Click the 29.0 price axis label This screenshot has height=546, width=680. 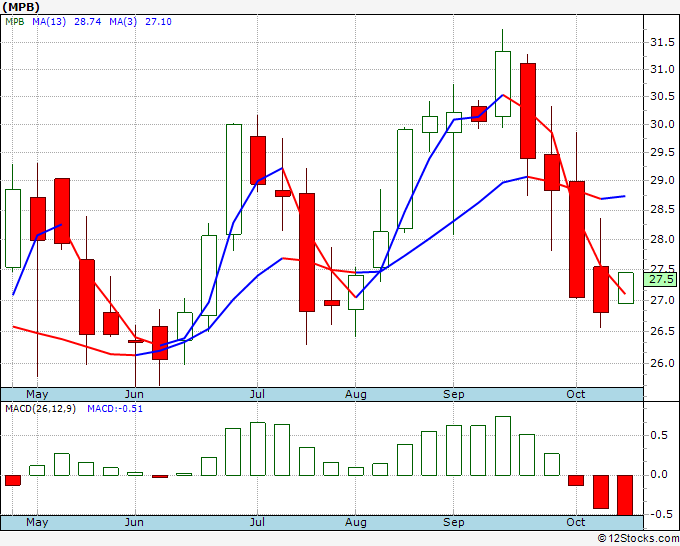pyautogui.click(x=662, y=180)
